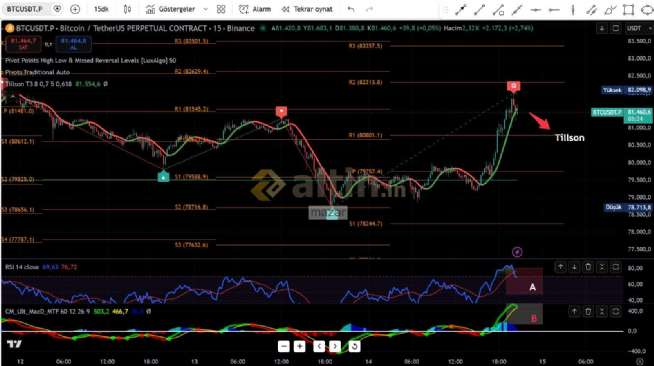Start Tekrar oynat bar replay
The height and width of the screenshot is (366, 654).
(307, 9)
